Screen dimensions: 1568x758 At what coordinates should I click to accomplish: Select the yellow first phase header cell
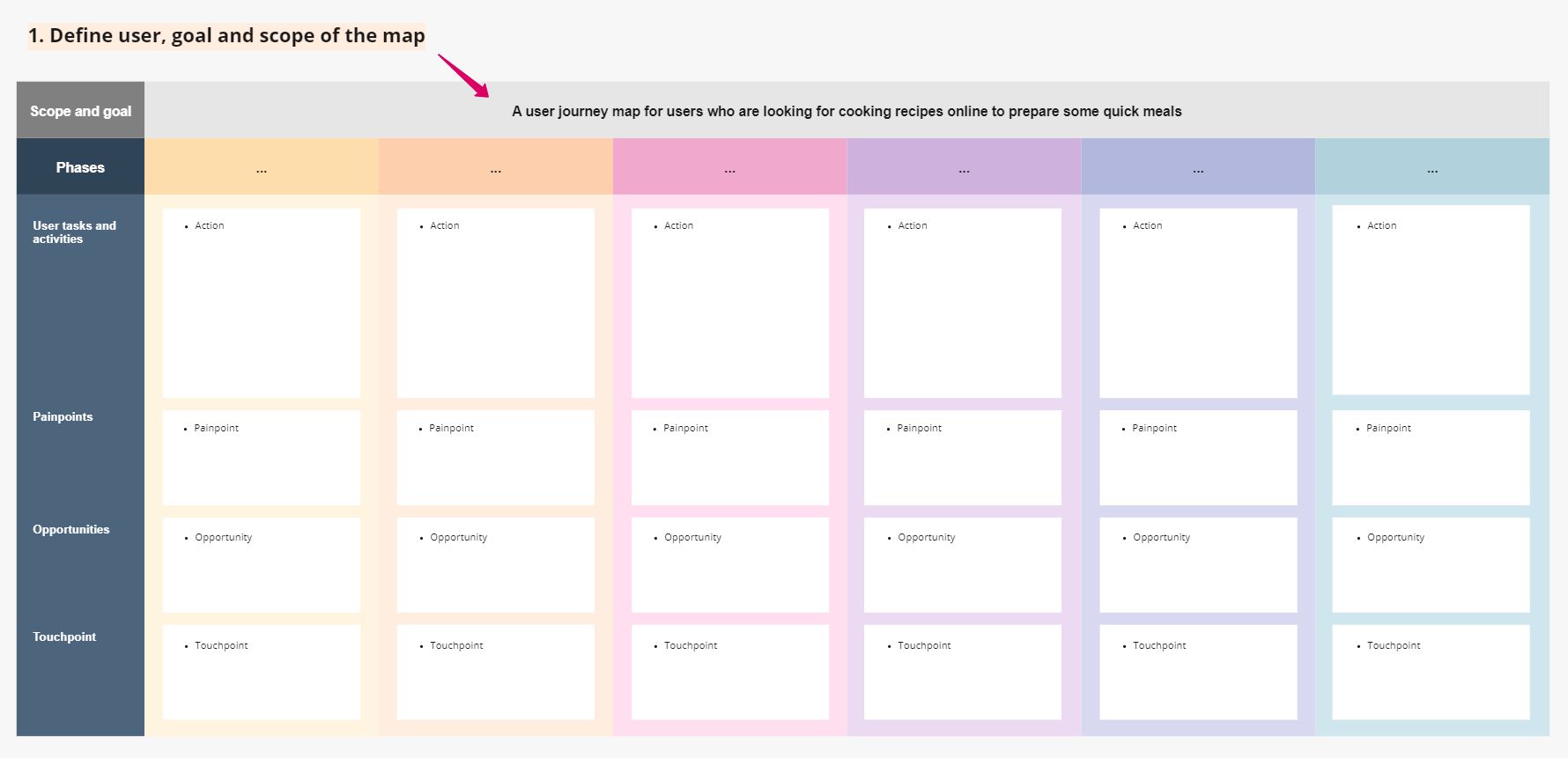tap(262, 167)
